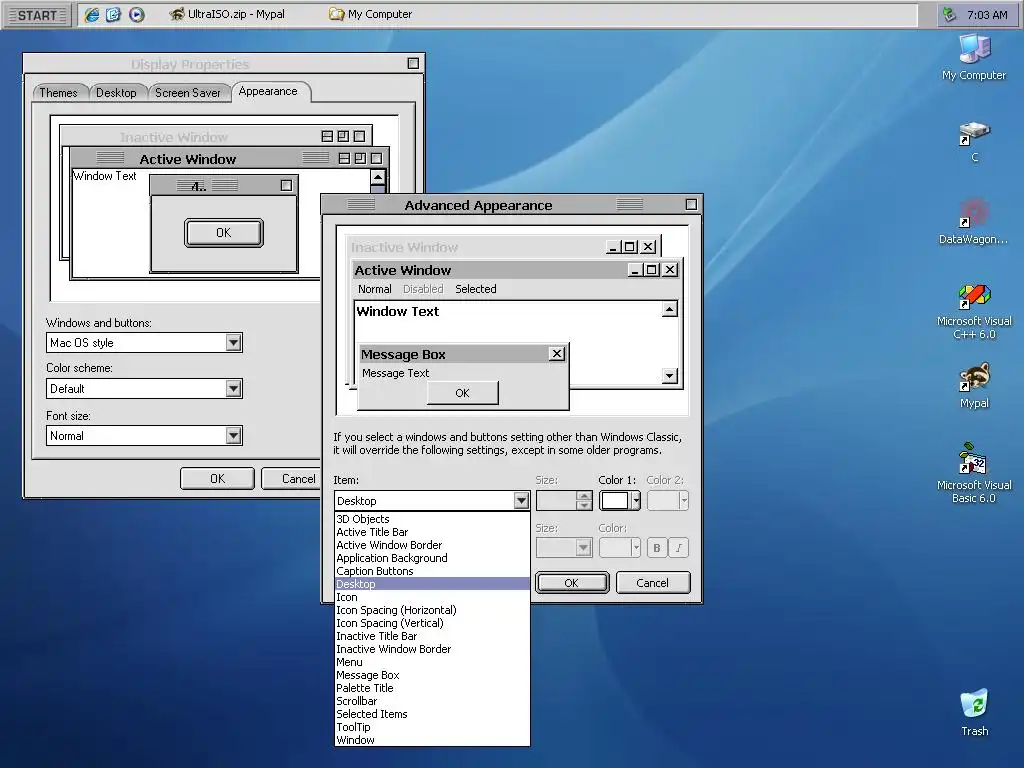The image size is (1024, 768).
Task: Choose Icon Spacing (Vertical) from list
Action: click(432, 623)
